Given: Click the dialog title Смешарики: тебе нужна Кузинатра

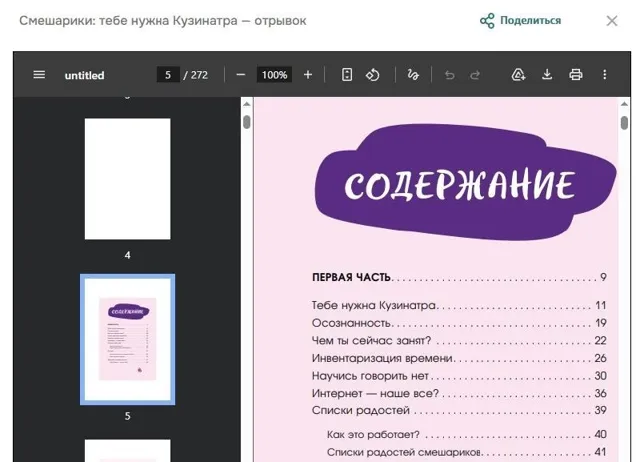Looking at the screenshot, I should pyautogui.click(x=162, y=20).
